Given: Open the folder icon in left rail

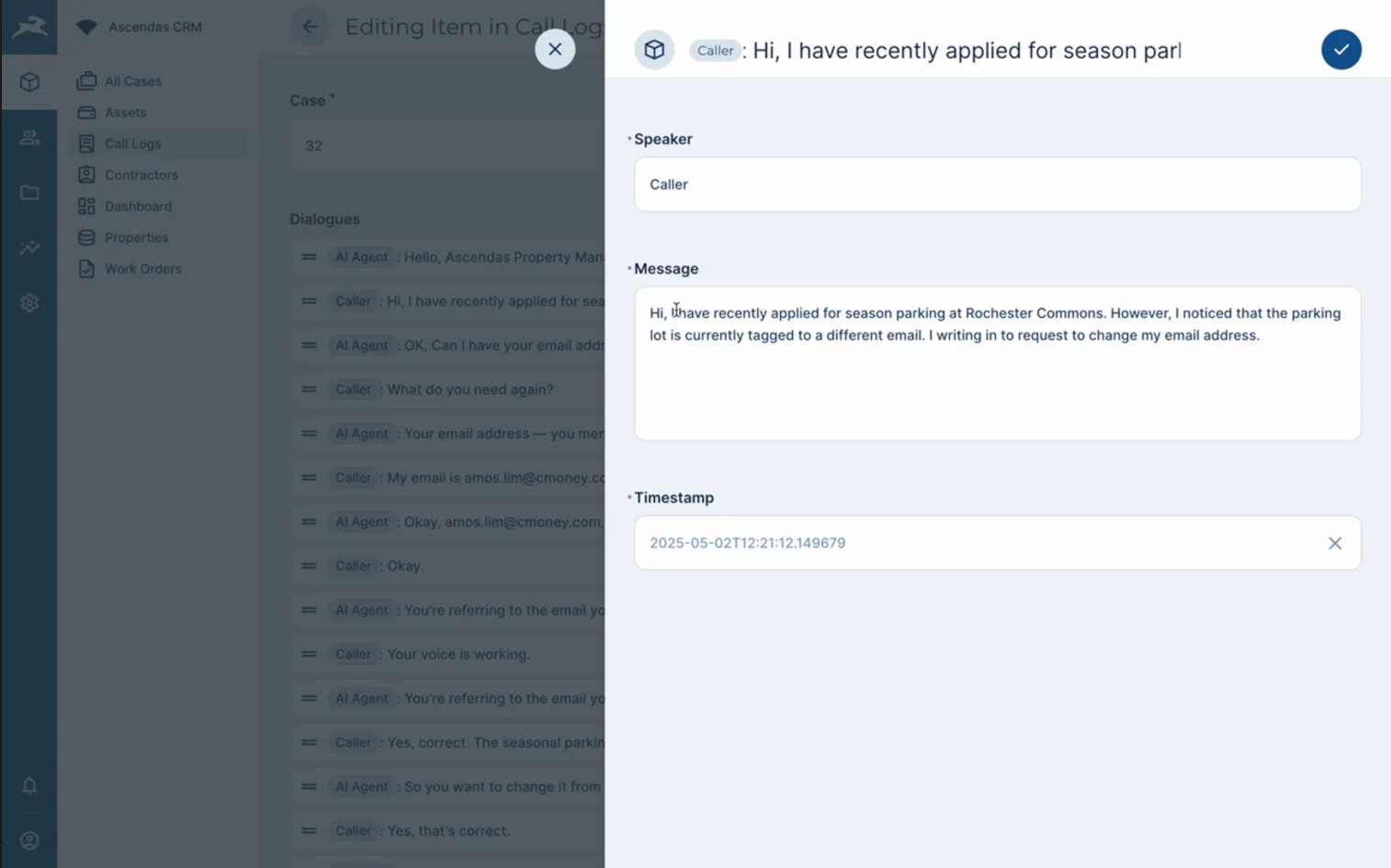Looking at the screenshot, I should [x=29, y=193].
